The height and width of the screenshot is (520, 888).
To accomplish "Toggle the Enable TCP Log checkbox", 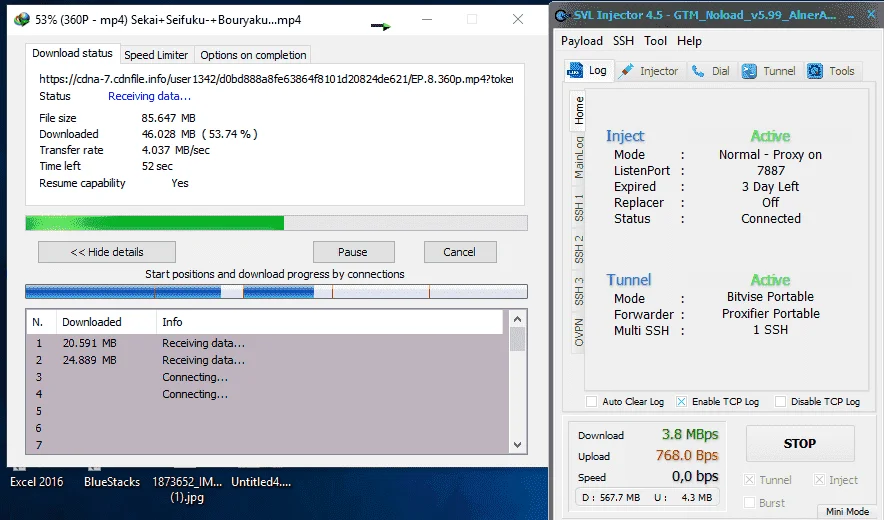I will pyautogui.click(x=681, y=402).
